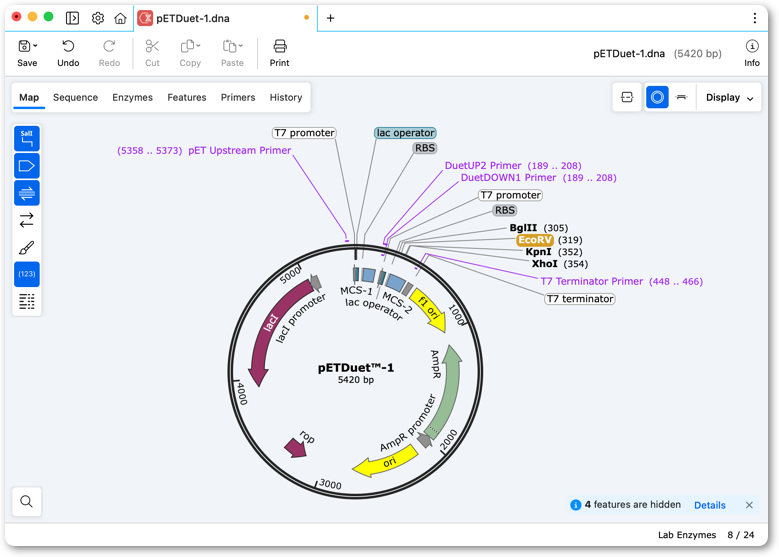Click the Print icon
Screen dimensions: 779x557
click(280, 46)
